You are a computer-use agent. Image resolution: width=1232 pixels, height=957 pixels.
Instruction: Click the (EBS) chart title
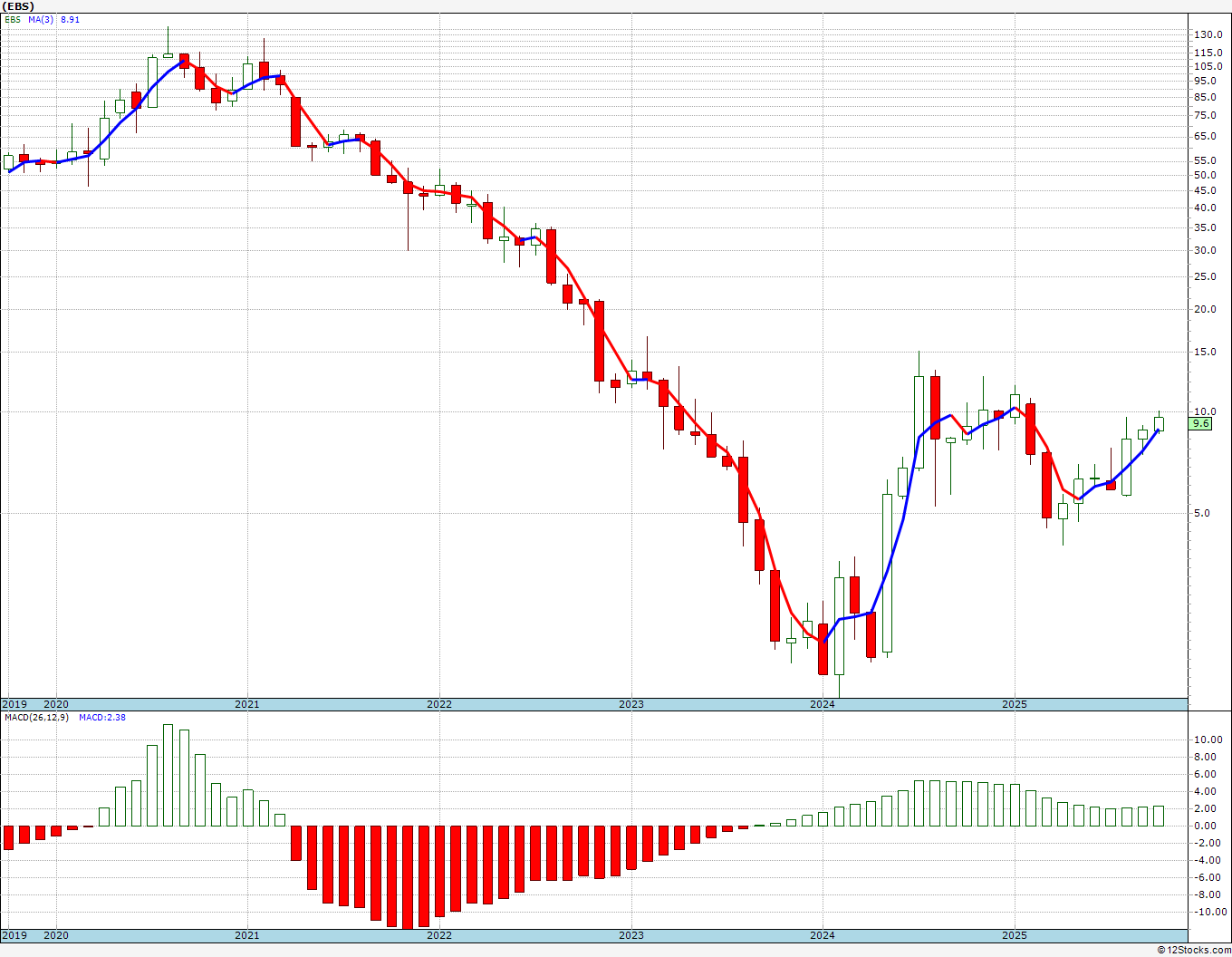[x=17, y=6]
